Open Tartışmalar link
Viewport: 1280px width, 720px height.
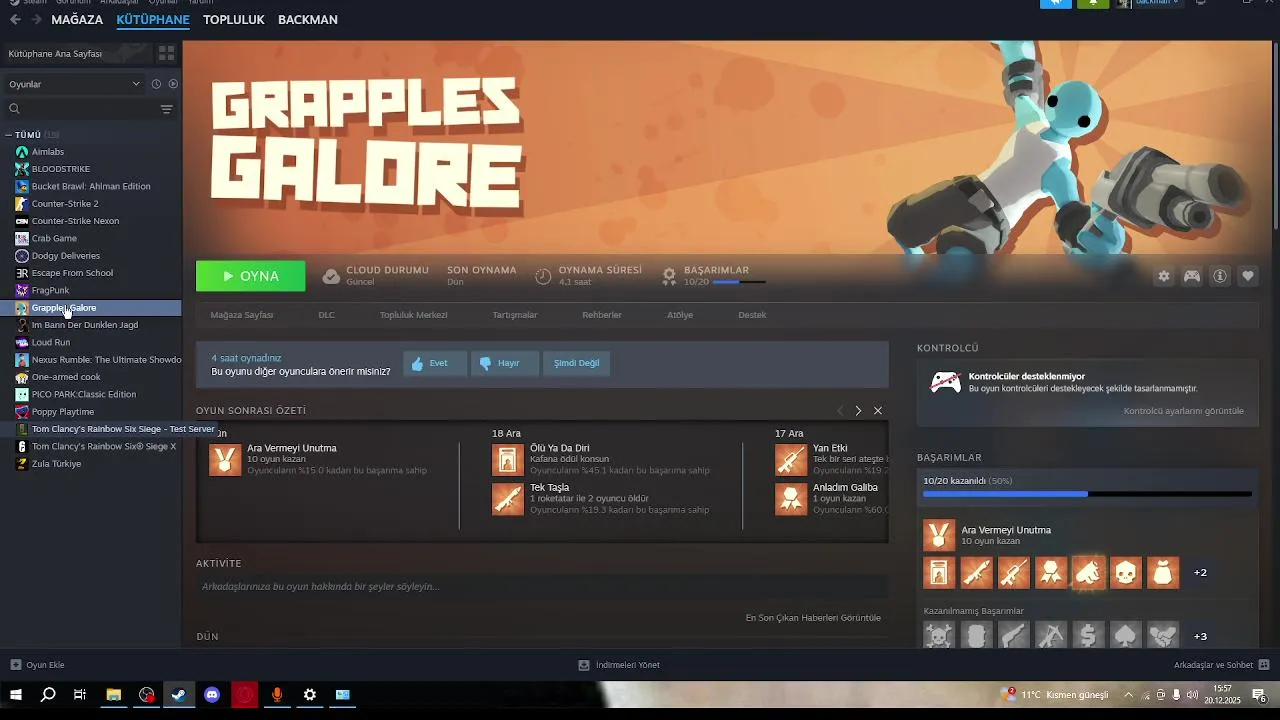tap(515, 315)
